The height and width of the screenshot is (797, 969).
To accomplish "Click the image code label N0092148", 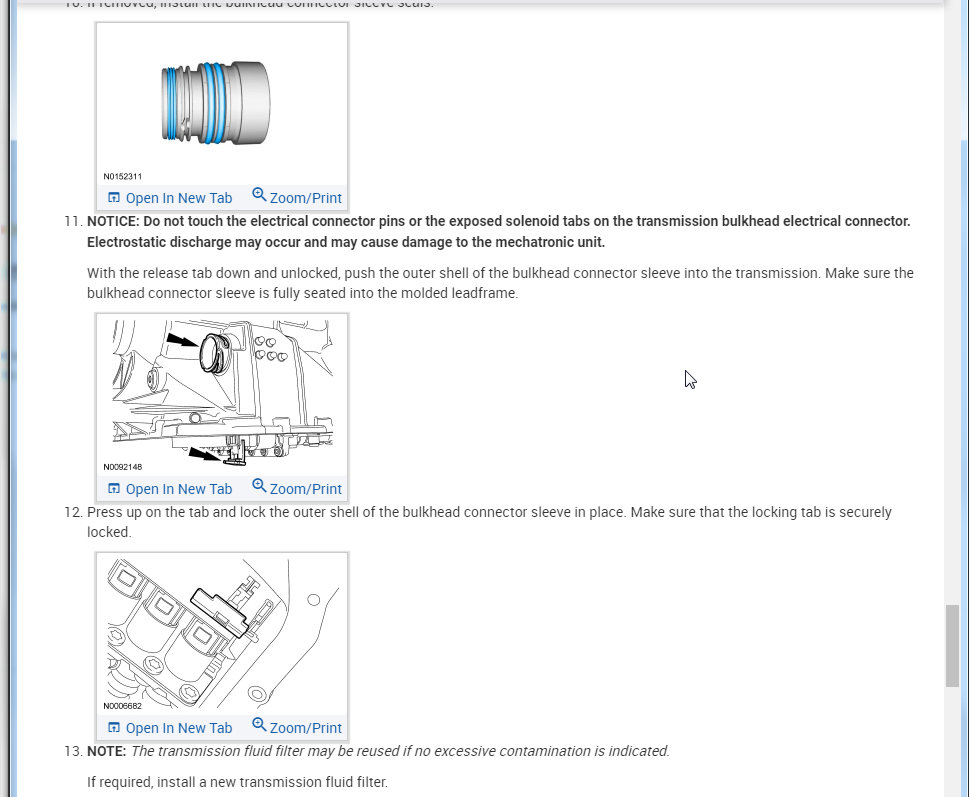I will (x=122, y=467).
